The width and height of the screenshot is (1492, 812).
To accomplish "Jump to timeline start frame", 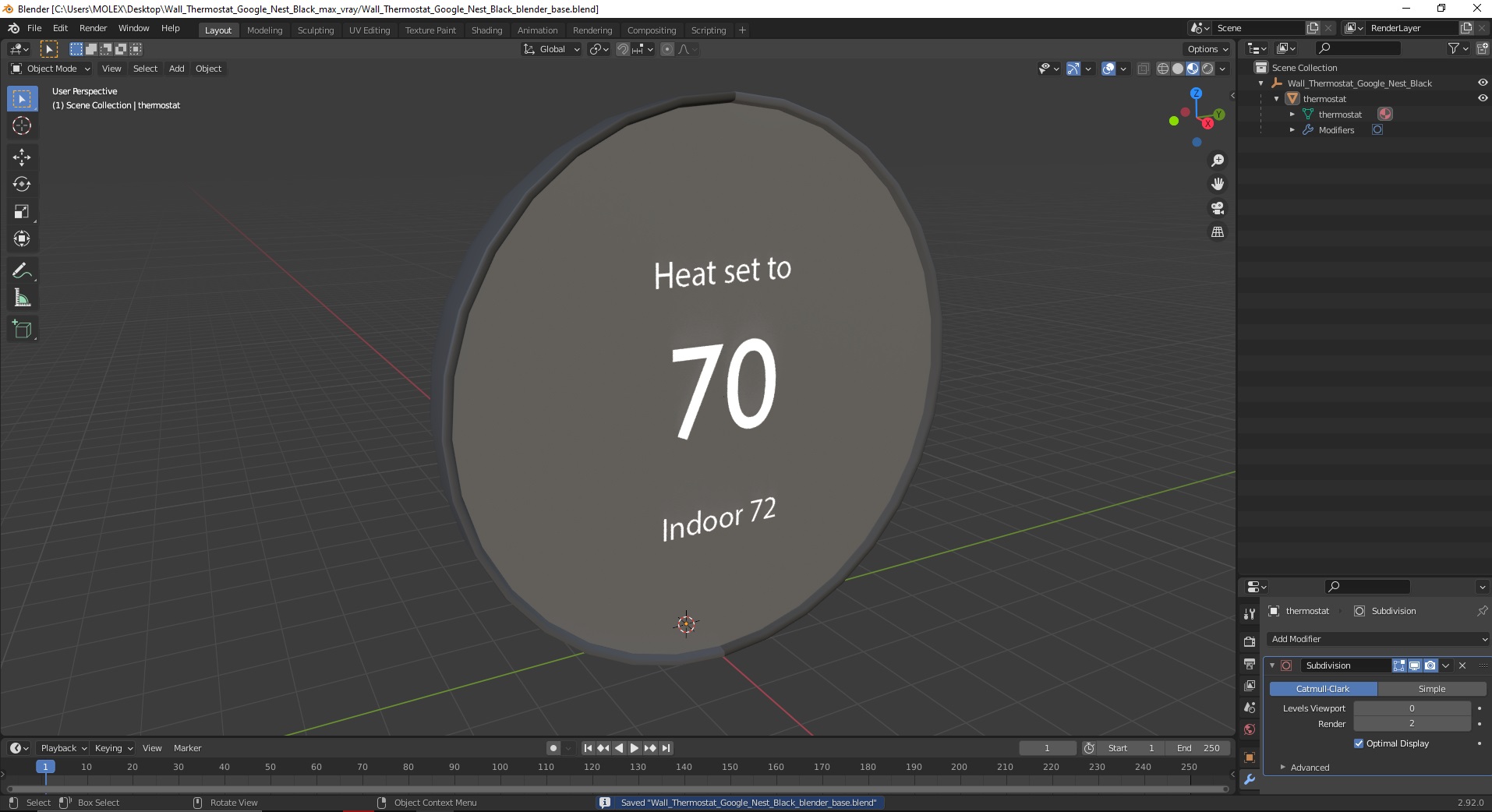I will pyautogui.click(x=588, y=748).
